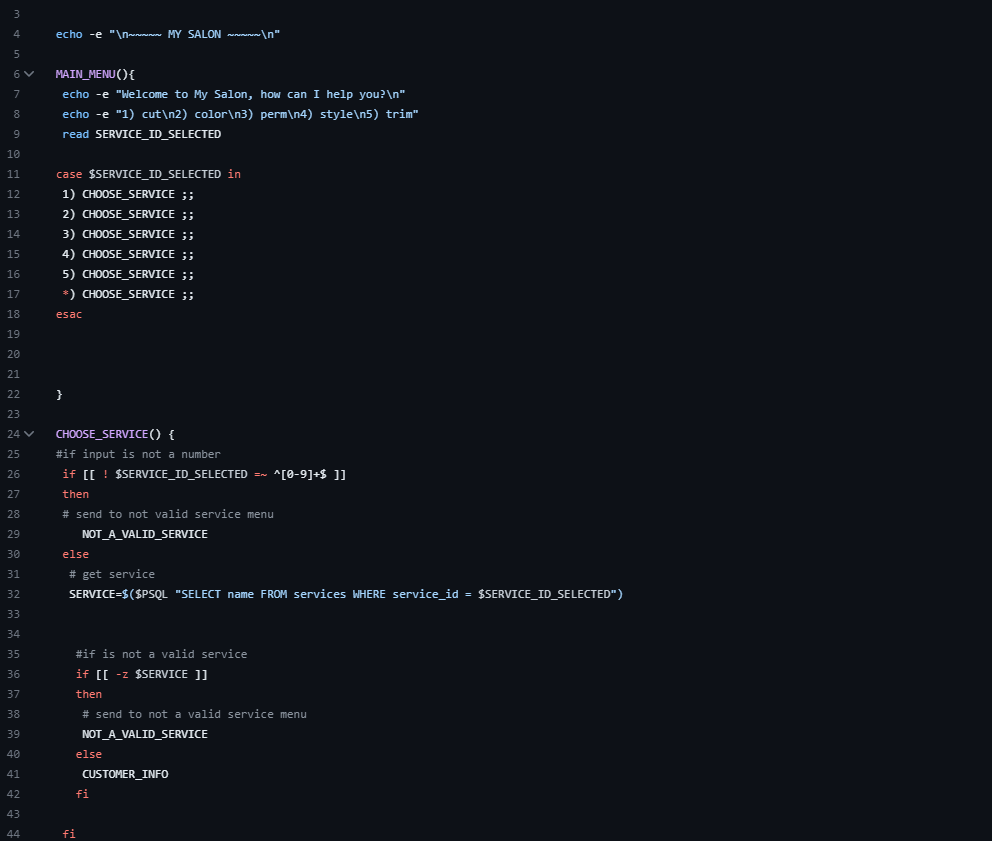992x841 pixels.
Task: Click the '#if input is not a number' comment
Action: pos(138,454)
